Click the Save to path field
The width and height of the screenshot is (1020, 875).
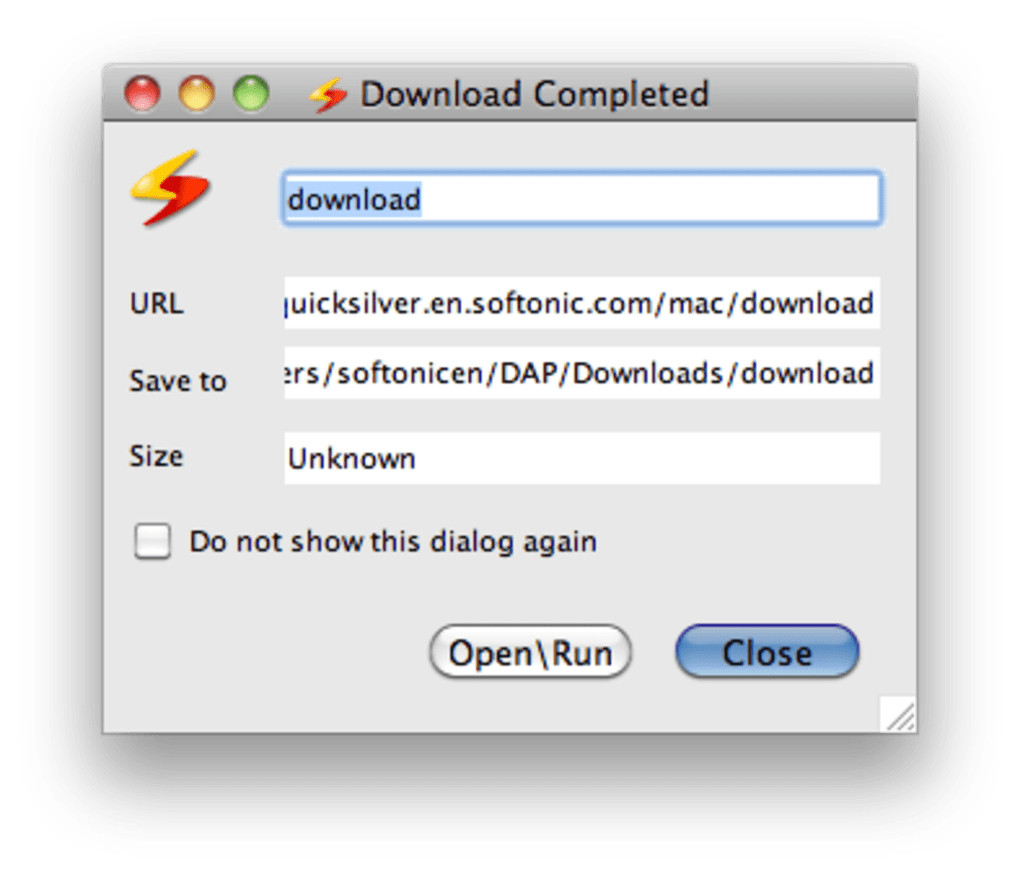pyautogui.click(x=582, y=373)
